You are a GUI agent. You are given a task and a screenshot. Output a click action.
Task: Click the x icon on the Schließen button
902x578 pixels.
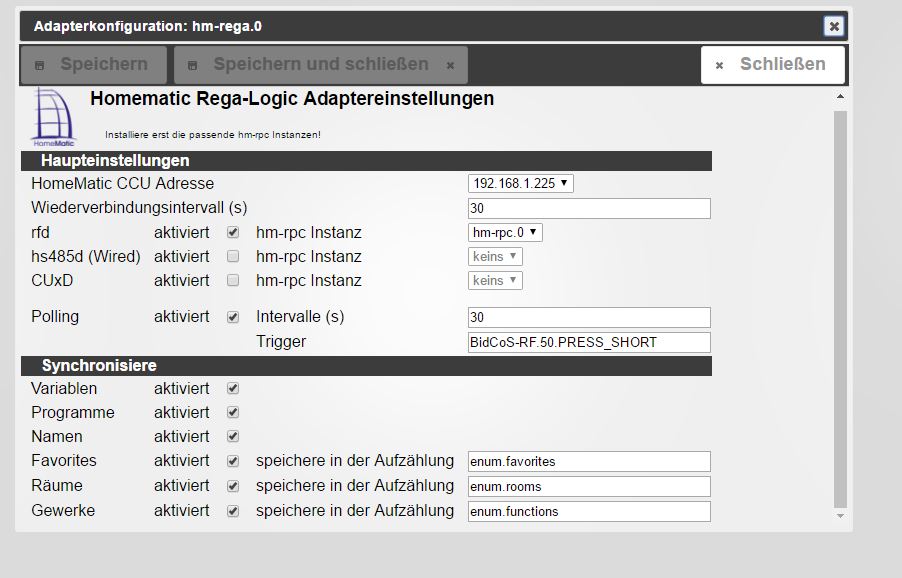click(719, 65)
